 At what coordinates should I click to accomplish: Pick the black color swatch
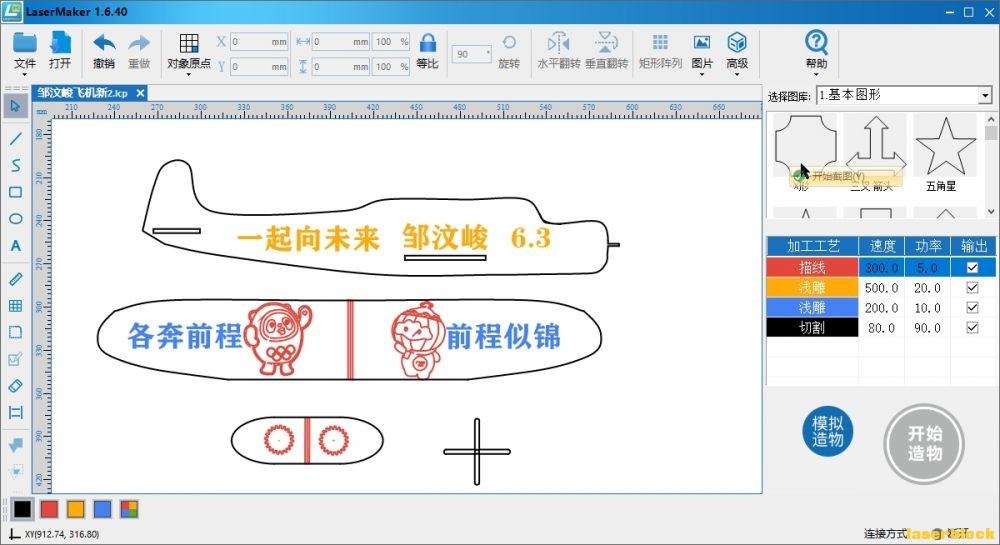22,509
